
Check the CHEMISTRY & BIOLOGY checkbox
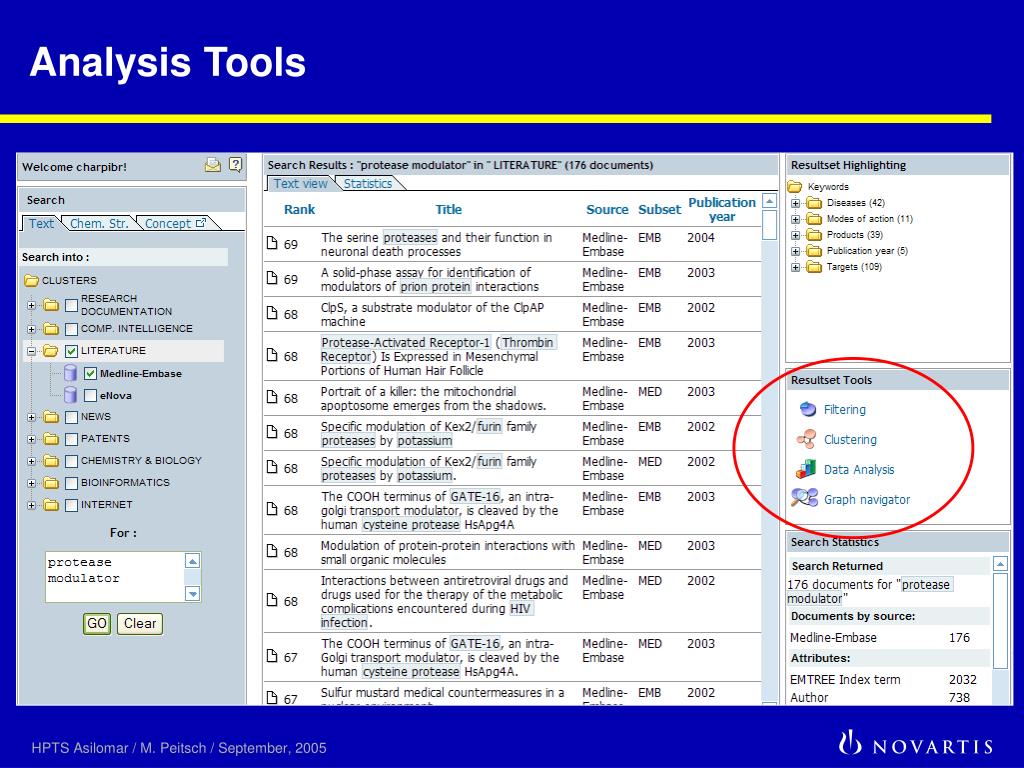point(72,461)
